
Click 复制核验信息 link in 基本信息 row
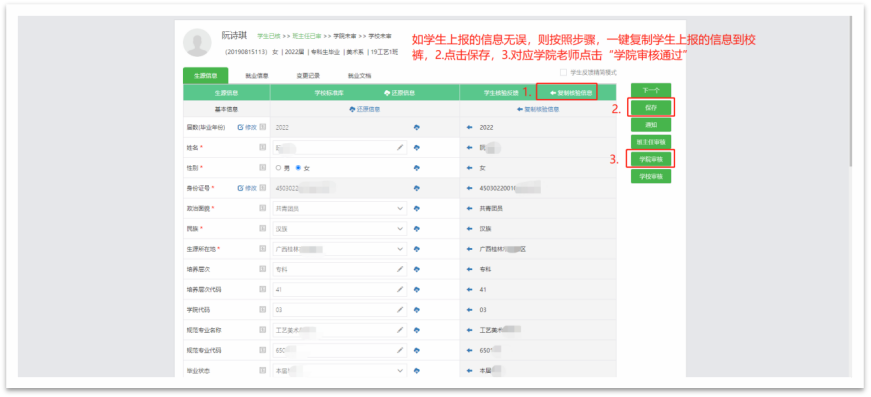(538, 109)
